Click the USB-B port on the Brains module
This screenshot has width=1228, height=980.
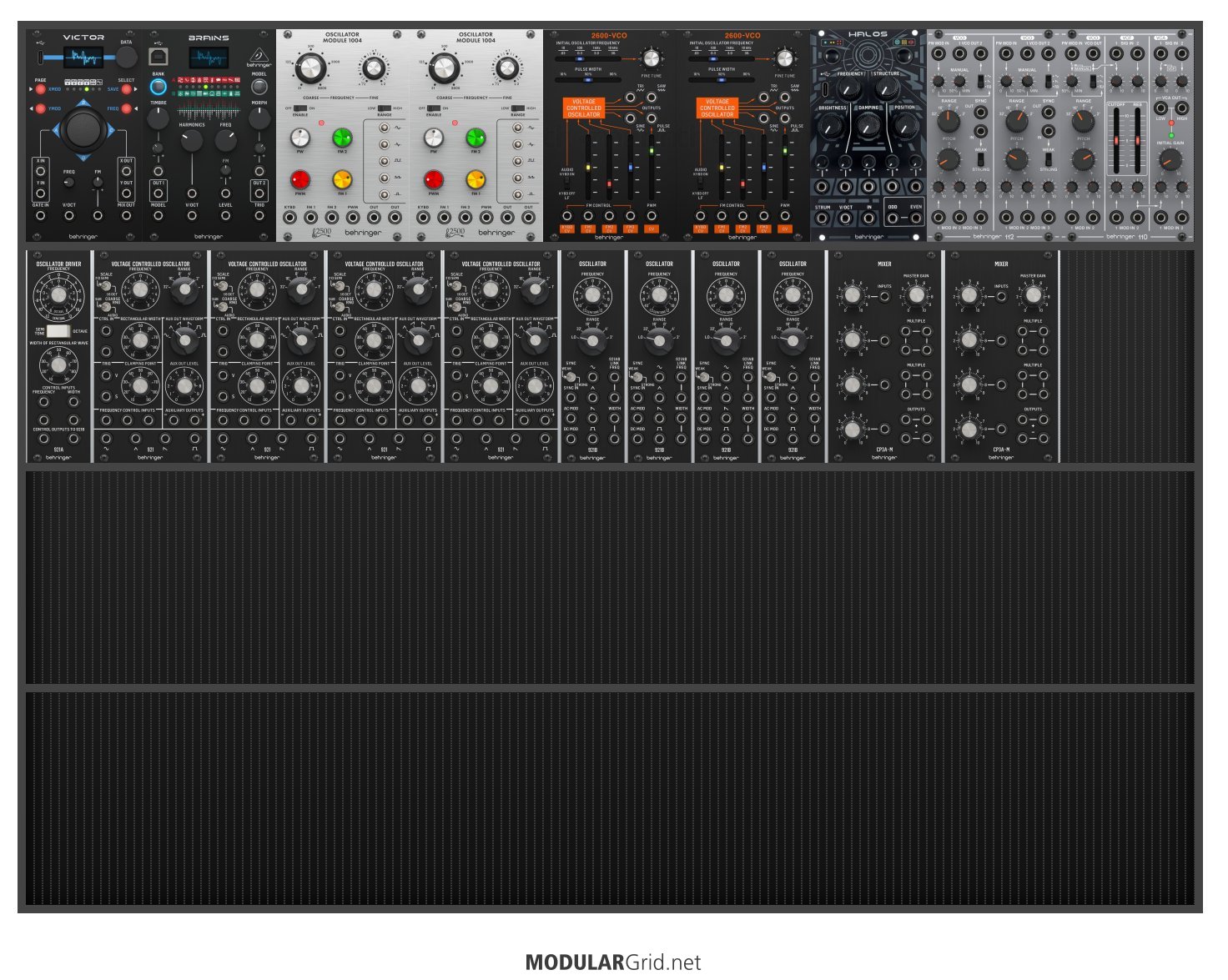tap(158, 57)
